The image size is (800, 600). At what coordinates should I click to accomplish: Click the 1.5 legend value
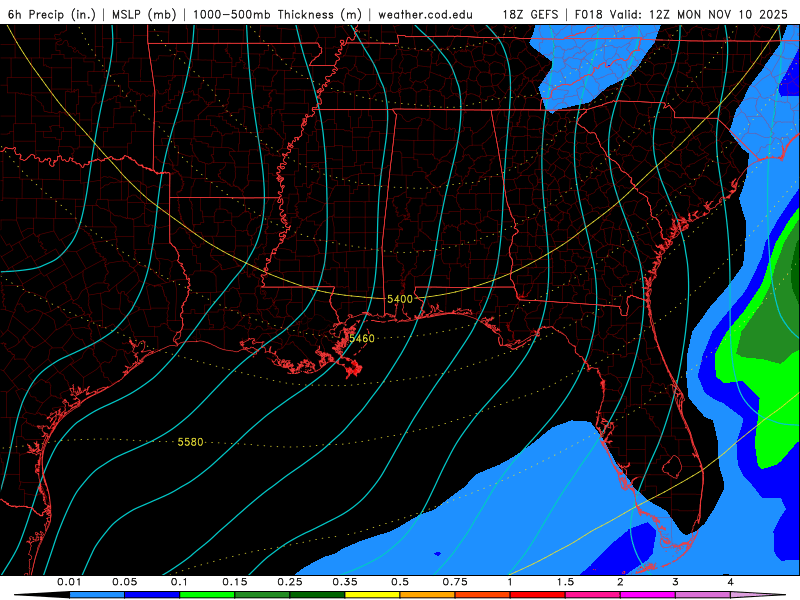(565, 582)
